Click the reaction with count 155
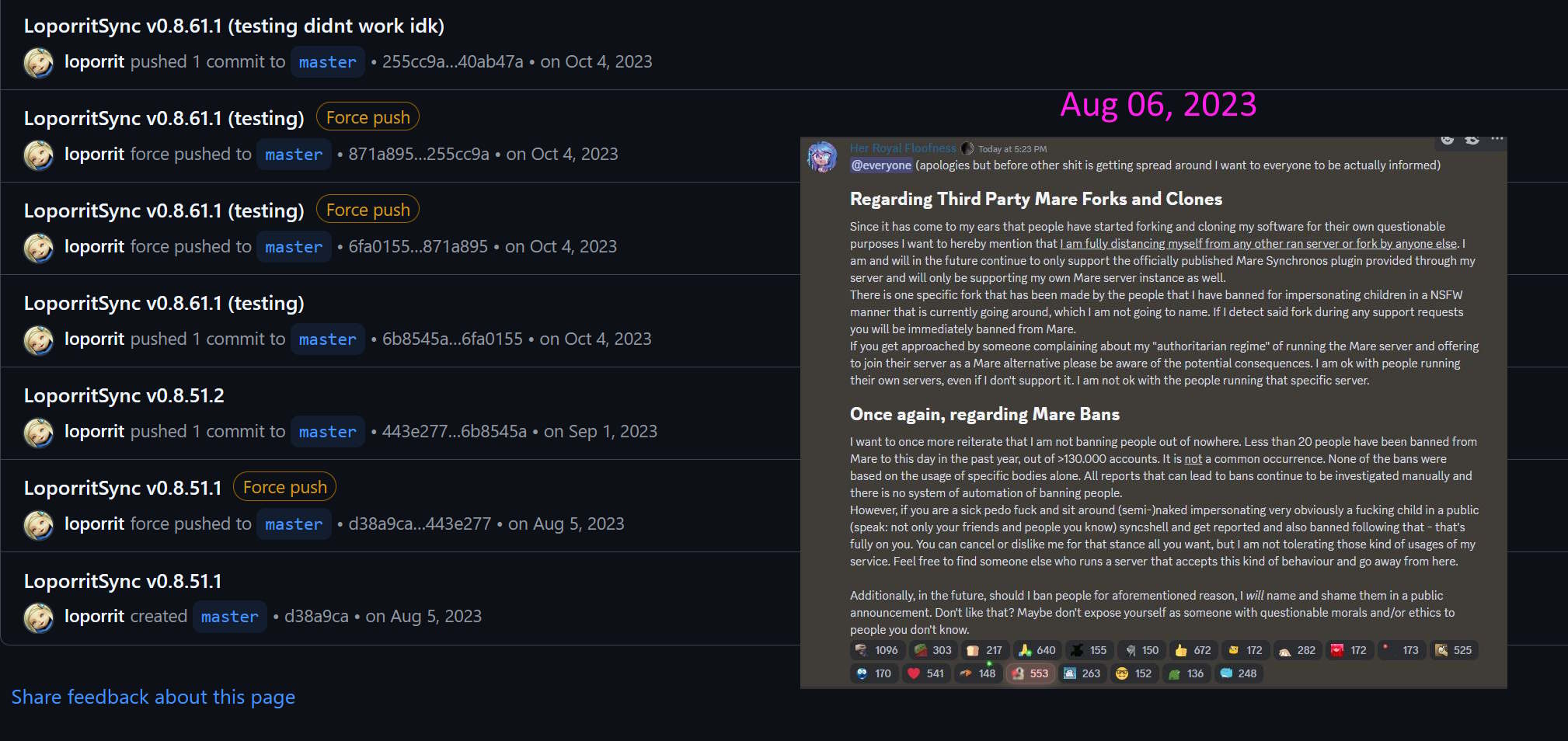The width and height of the screenshot is (1568, 741). [1089, 650]
